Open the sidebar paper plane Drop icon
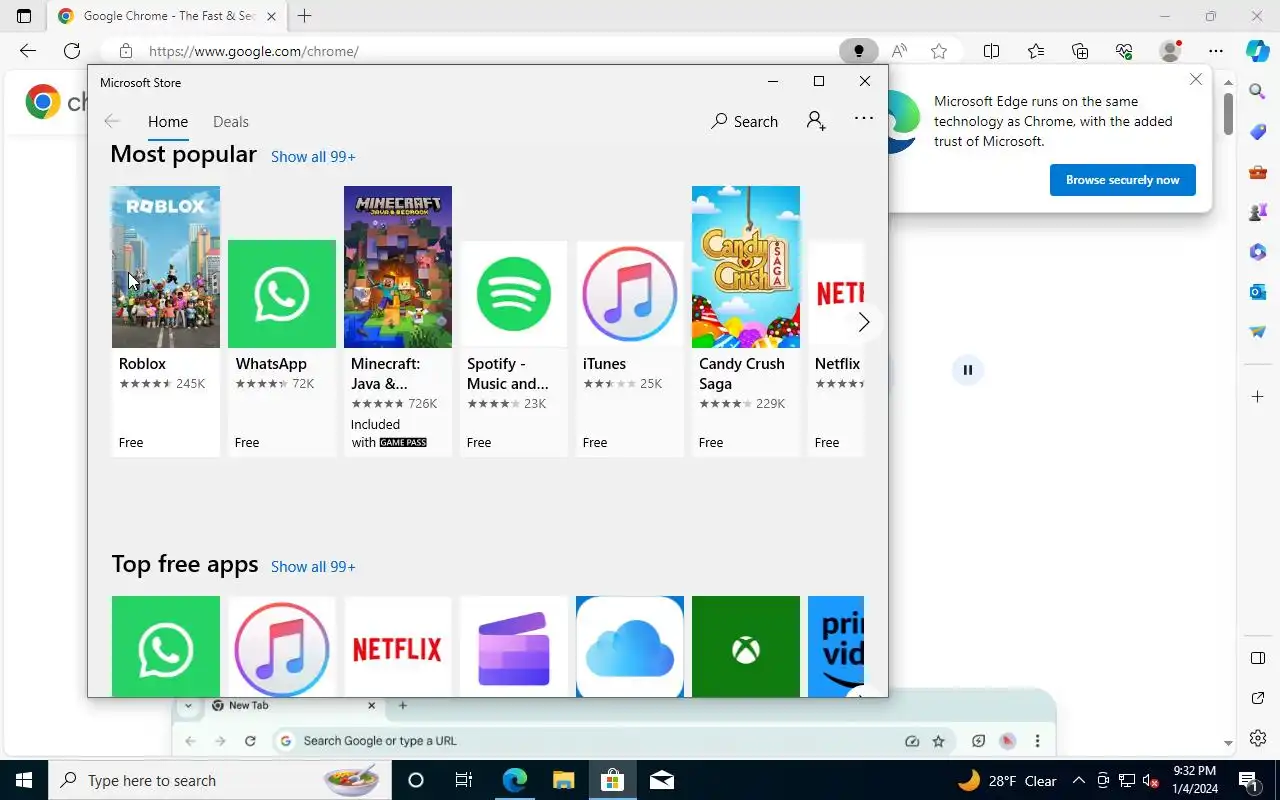The width and height of the screenshot is (1280, 800). [1258, 332]
